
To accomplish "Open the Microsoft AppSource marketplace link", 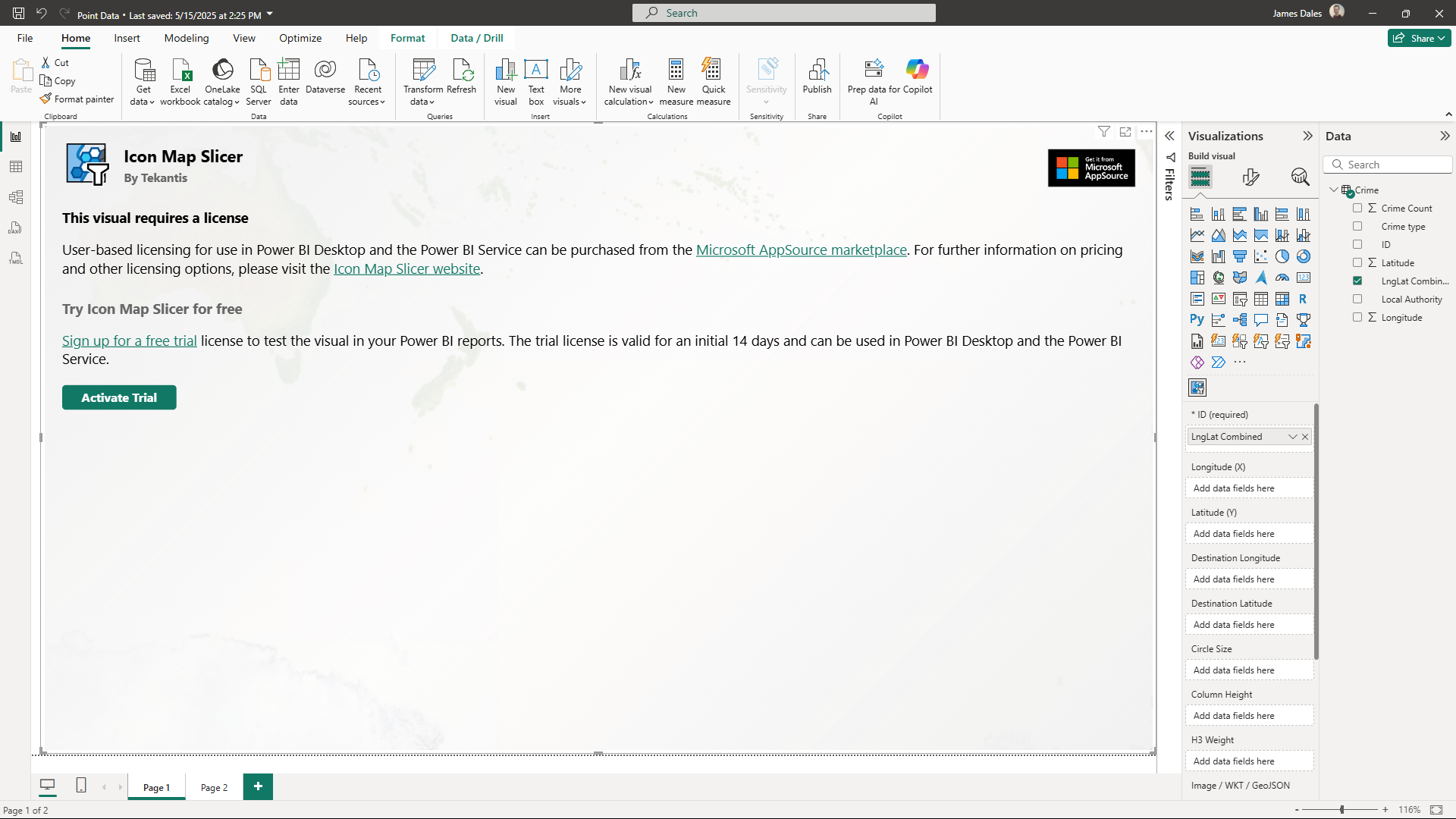I will 801,250.
